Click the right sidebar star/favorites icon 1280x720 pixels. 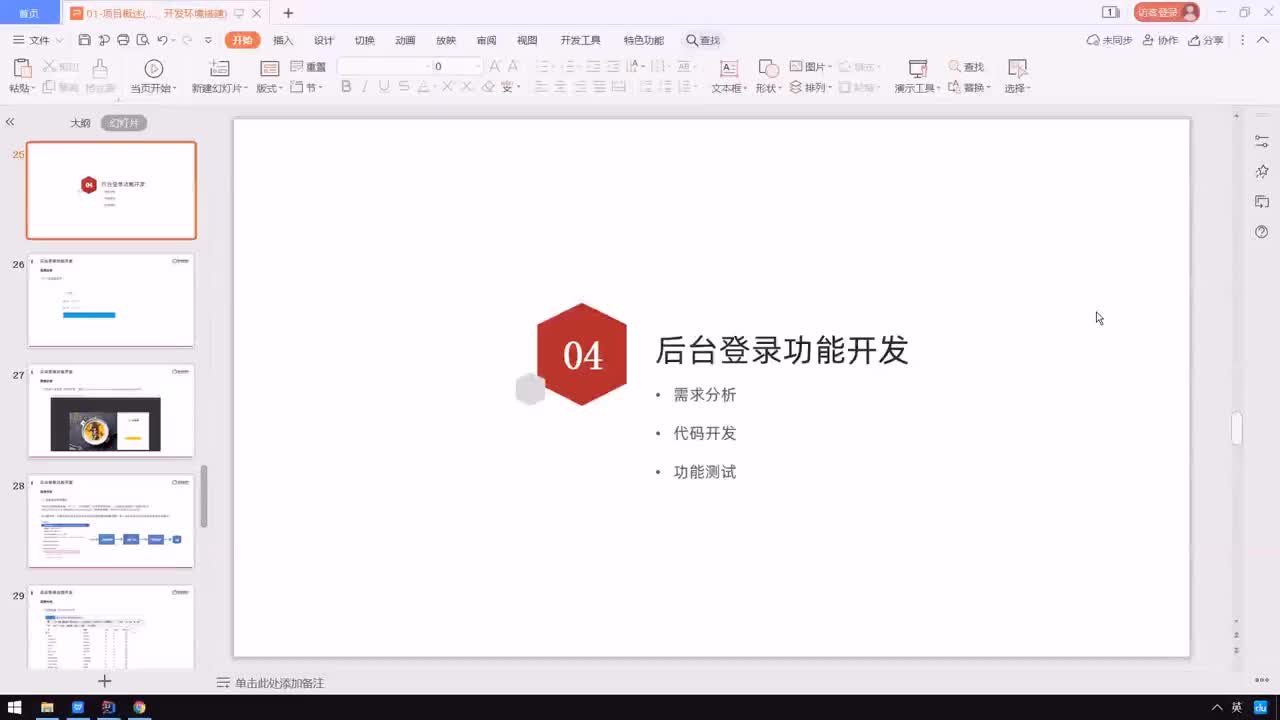click(1262, 172)
